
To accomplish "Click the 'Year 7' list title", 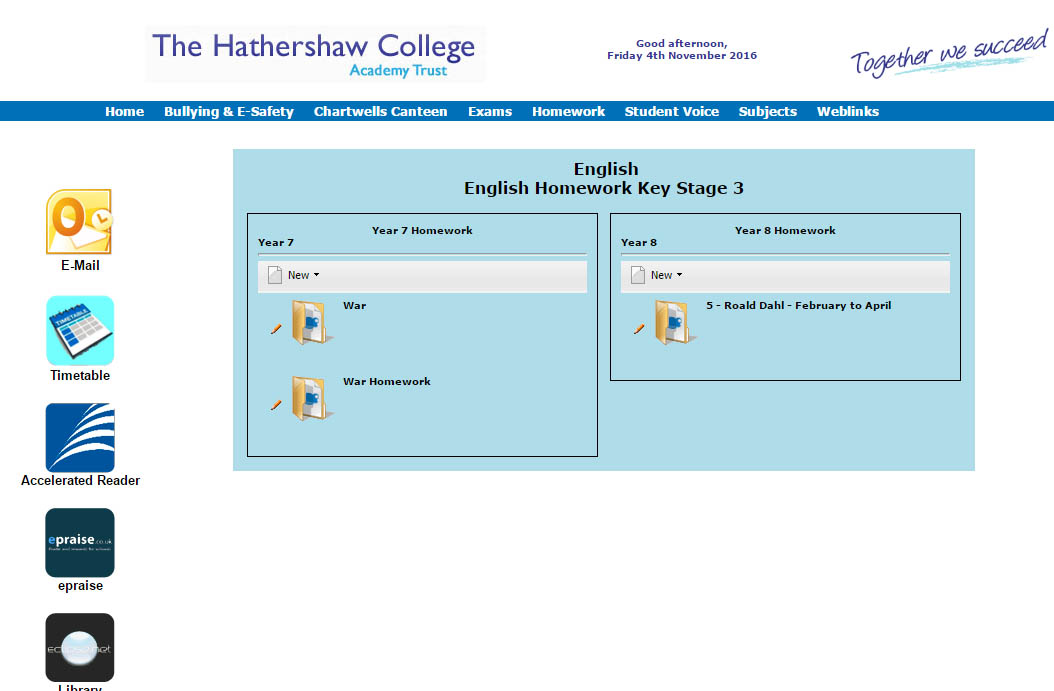I will click(276, 243).
